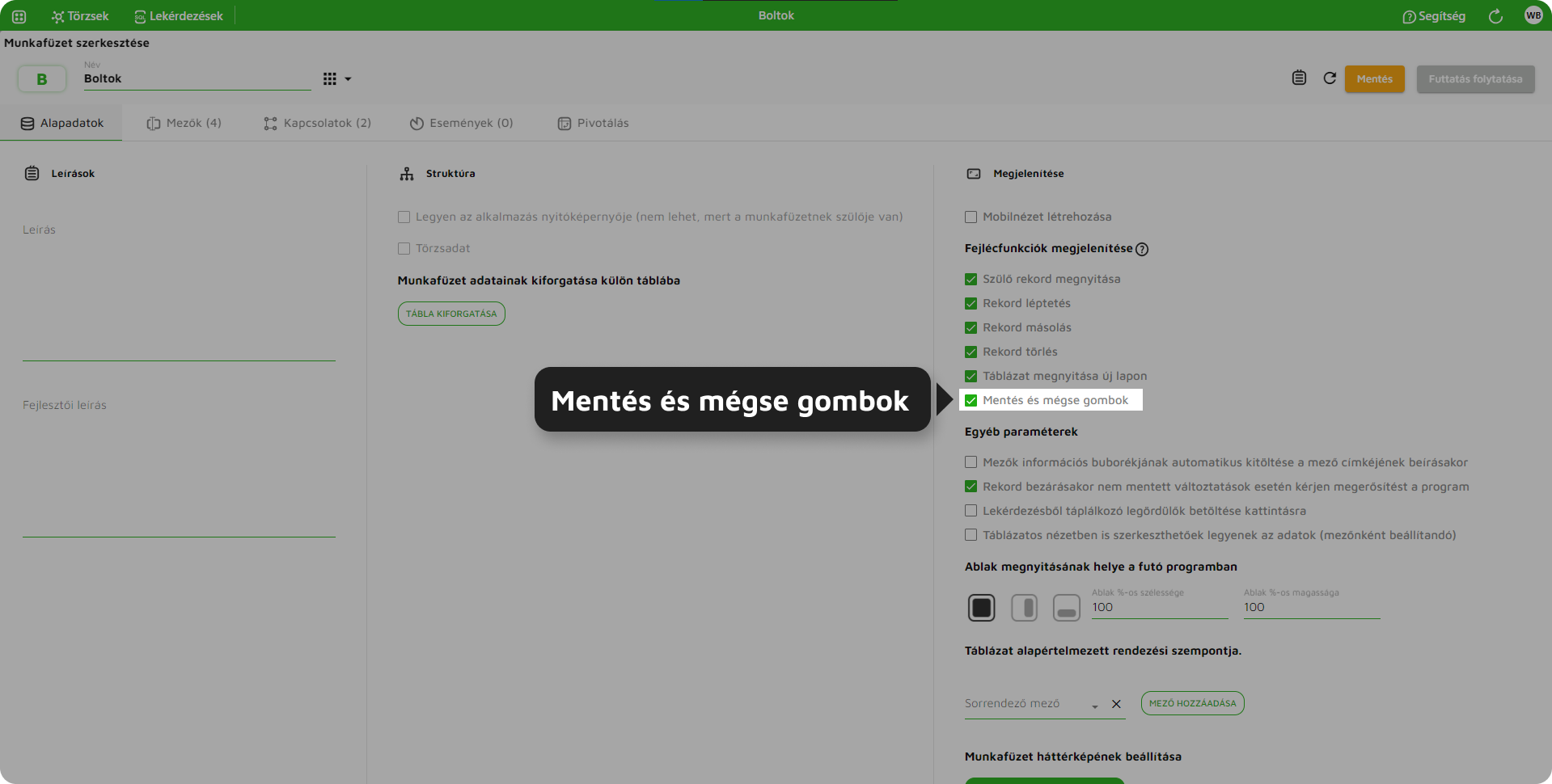Click the Megjelenítése section icon
This screenshot has width=1552, height=784.
[x=974, y=174]
